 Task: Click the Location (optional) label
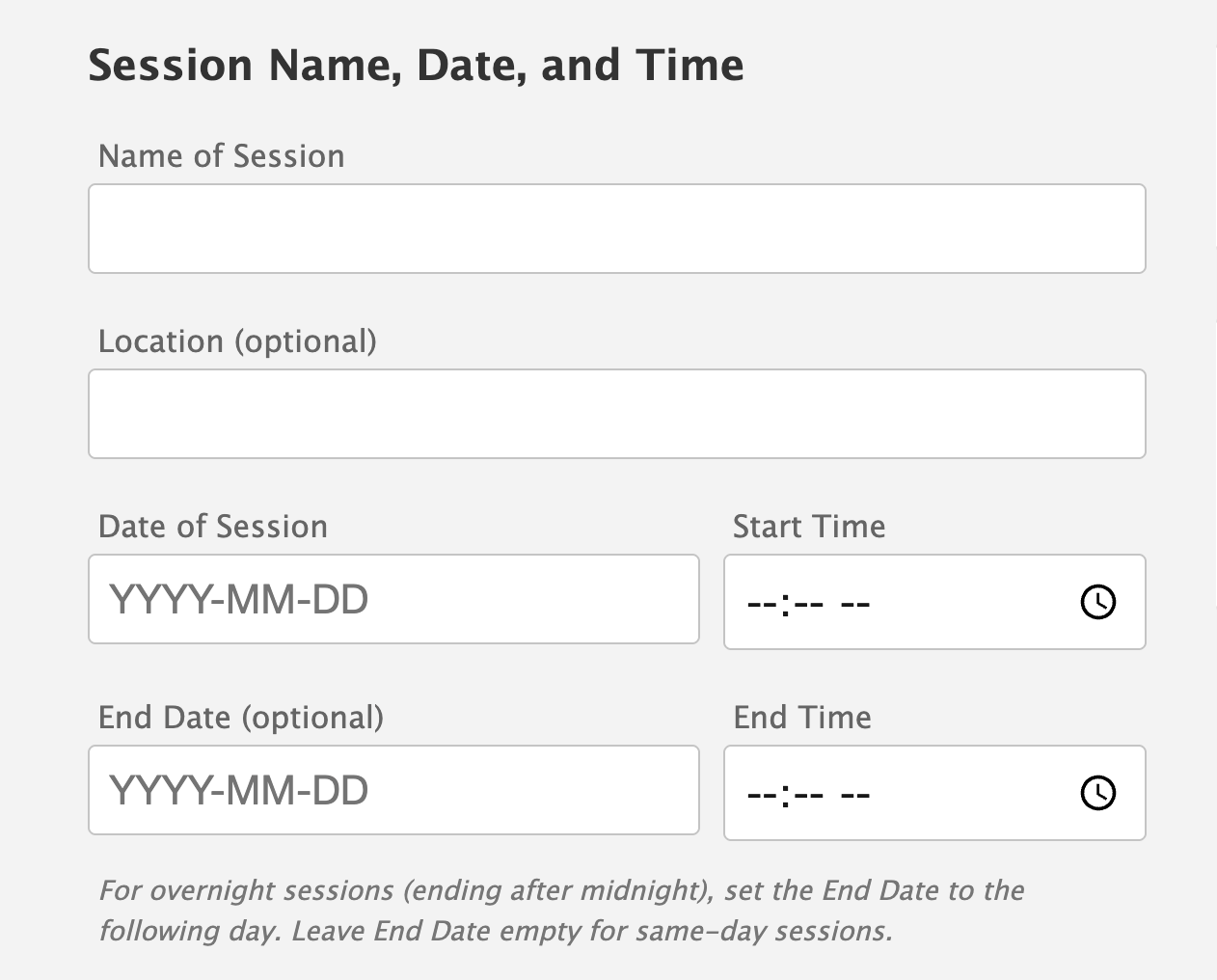(x=237, y=340)
